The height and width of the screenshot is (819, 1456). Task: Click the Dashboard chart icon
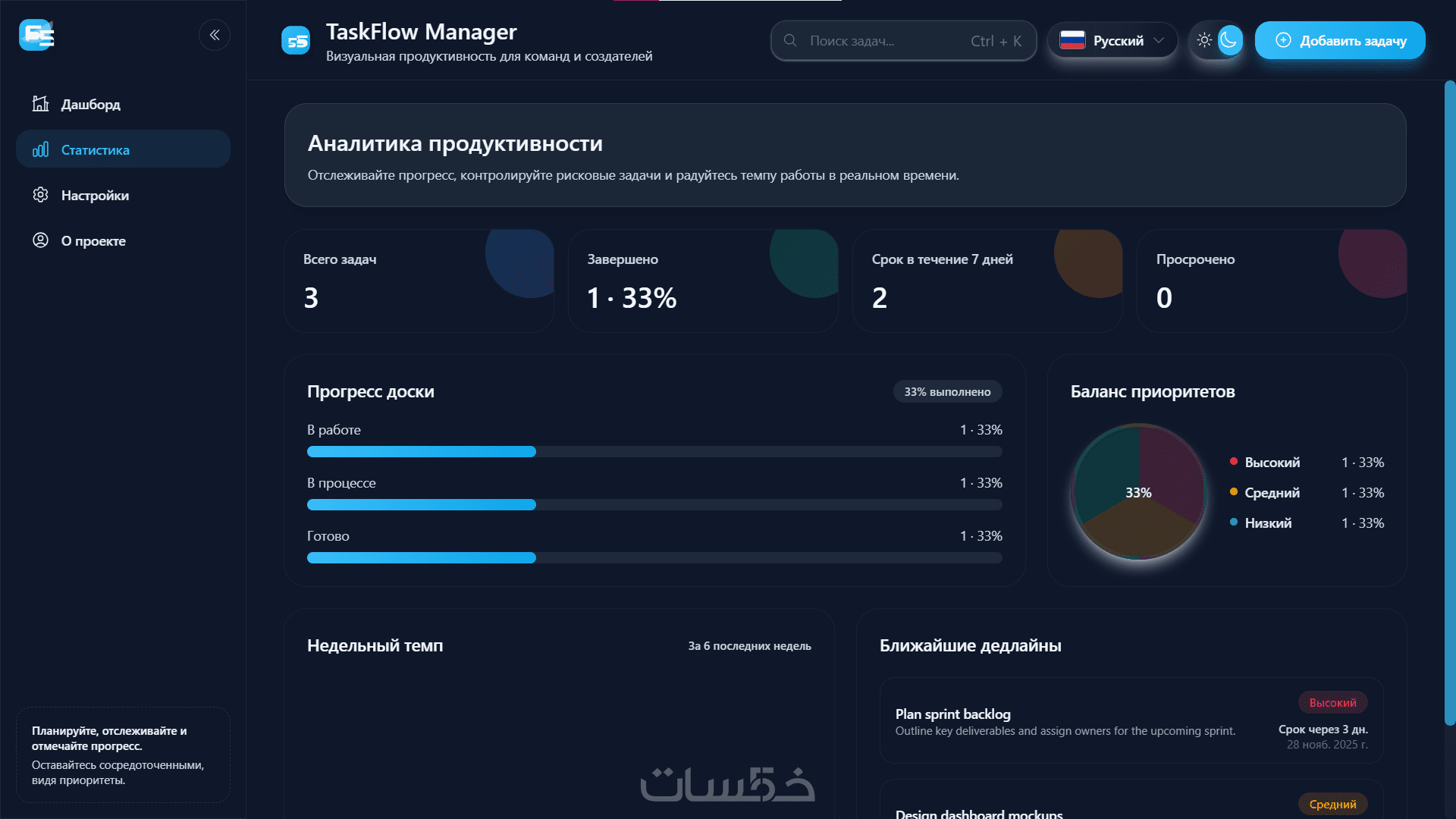coord(40,104)
